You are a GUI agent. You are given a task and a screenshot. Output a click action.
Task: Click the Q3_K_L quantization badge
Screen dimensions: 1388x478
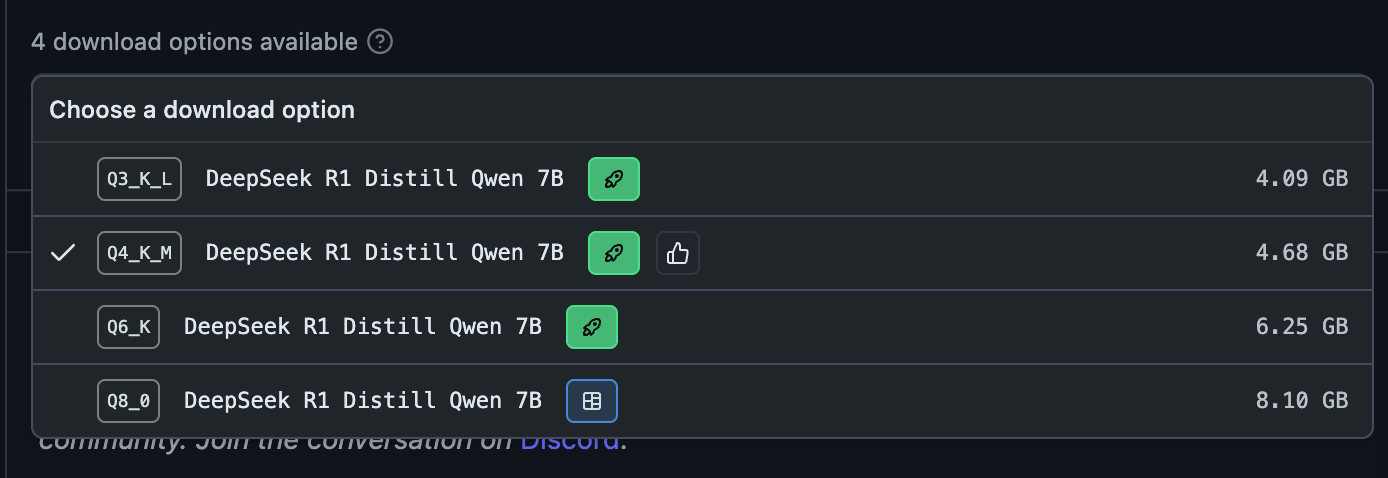(x=139, y=179)
